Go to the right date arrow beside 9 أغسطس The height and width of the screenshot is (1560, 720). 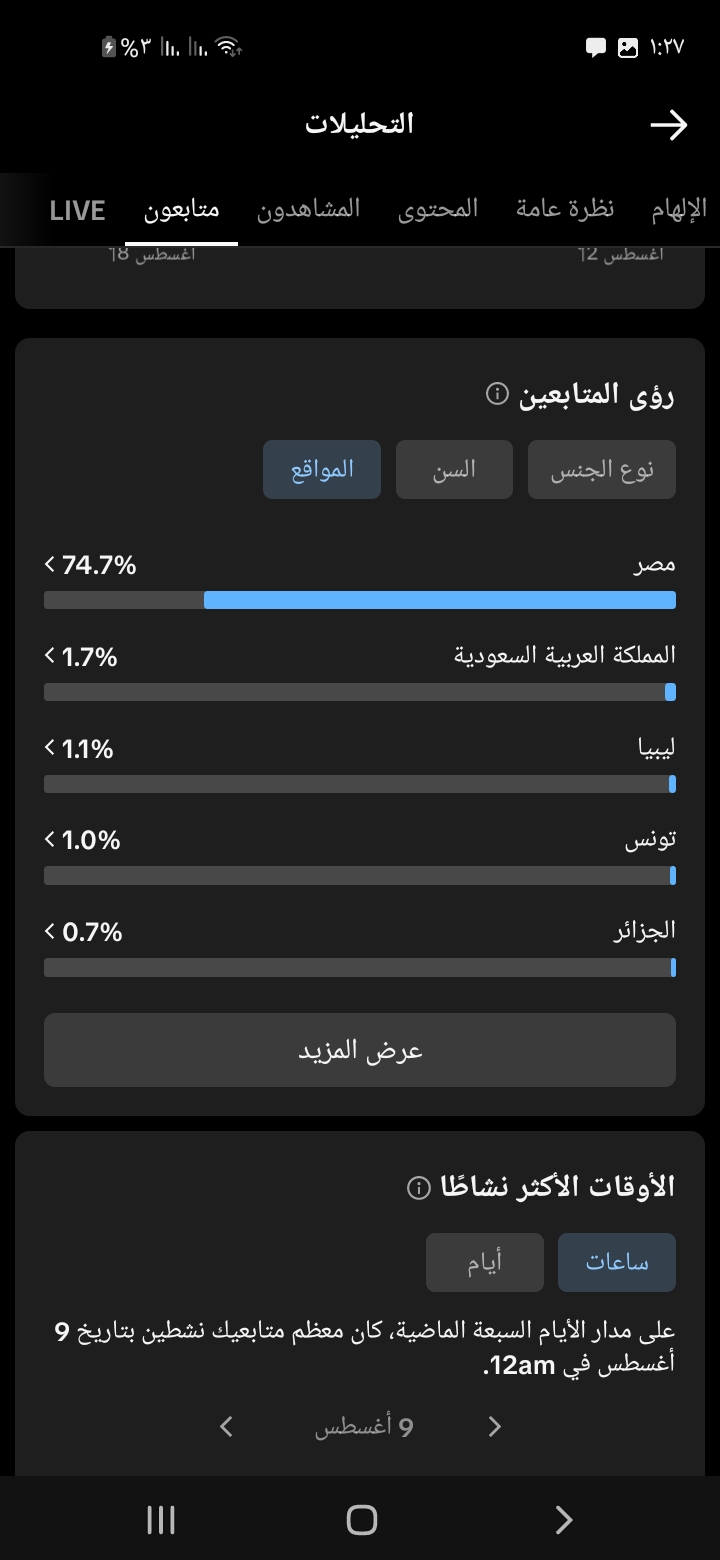tap(494, 1427)
